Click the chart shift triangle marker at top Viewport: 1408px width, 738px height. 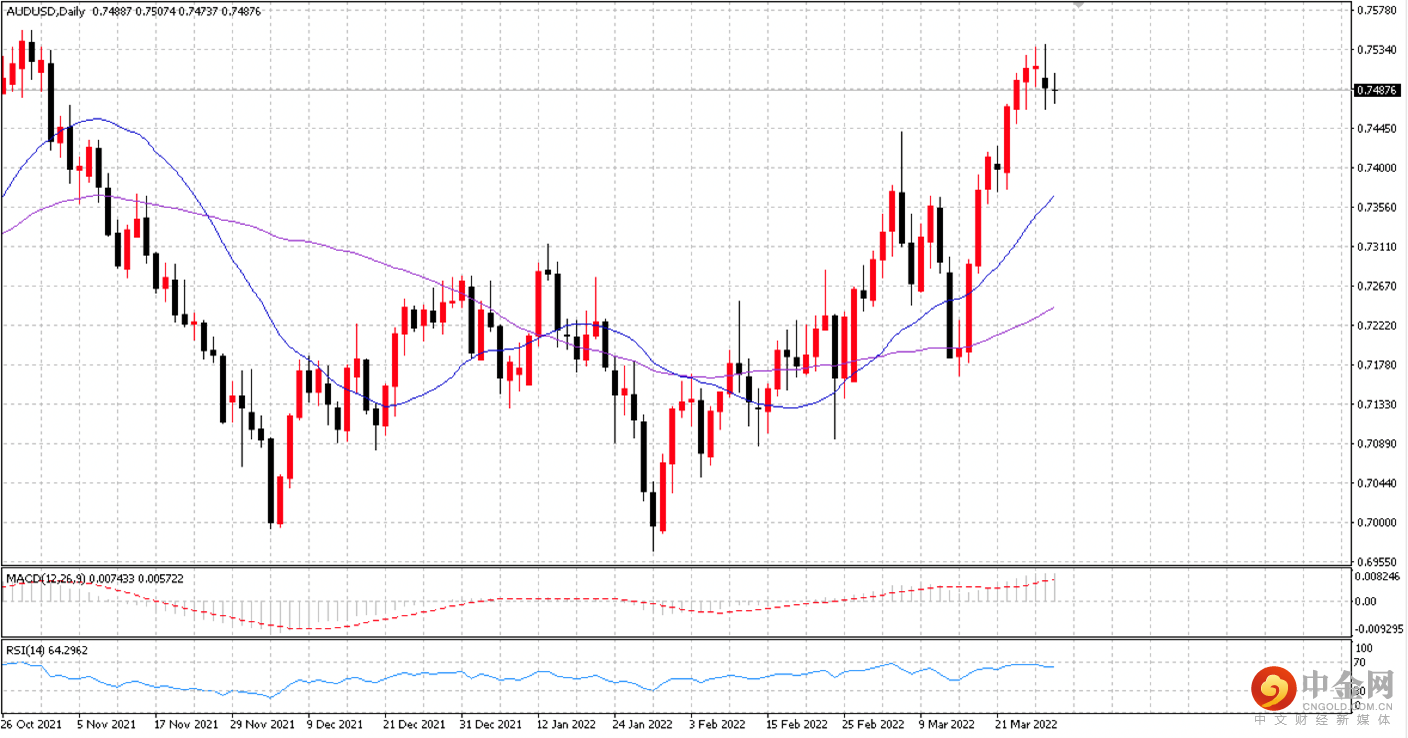click(1078, 4)
